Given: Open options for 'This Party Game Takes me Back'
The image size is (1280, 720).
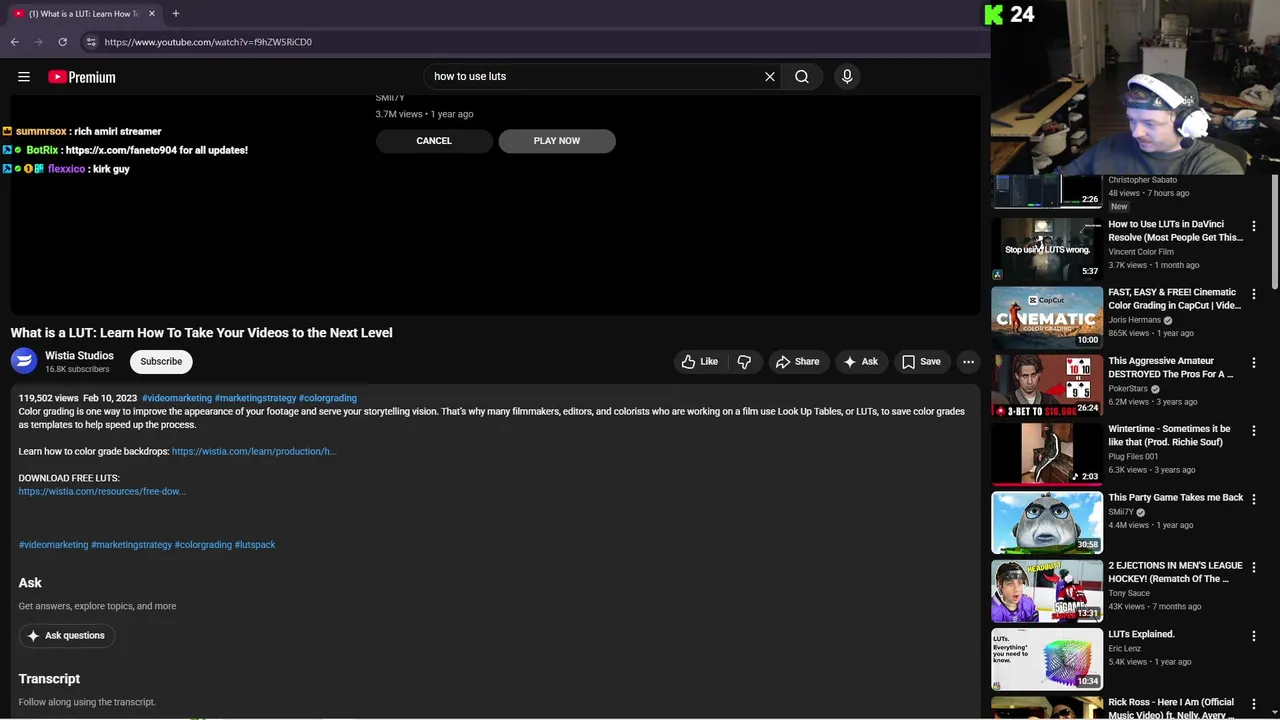Looking at the screenshot, I should tap(1253, 499).
